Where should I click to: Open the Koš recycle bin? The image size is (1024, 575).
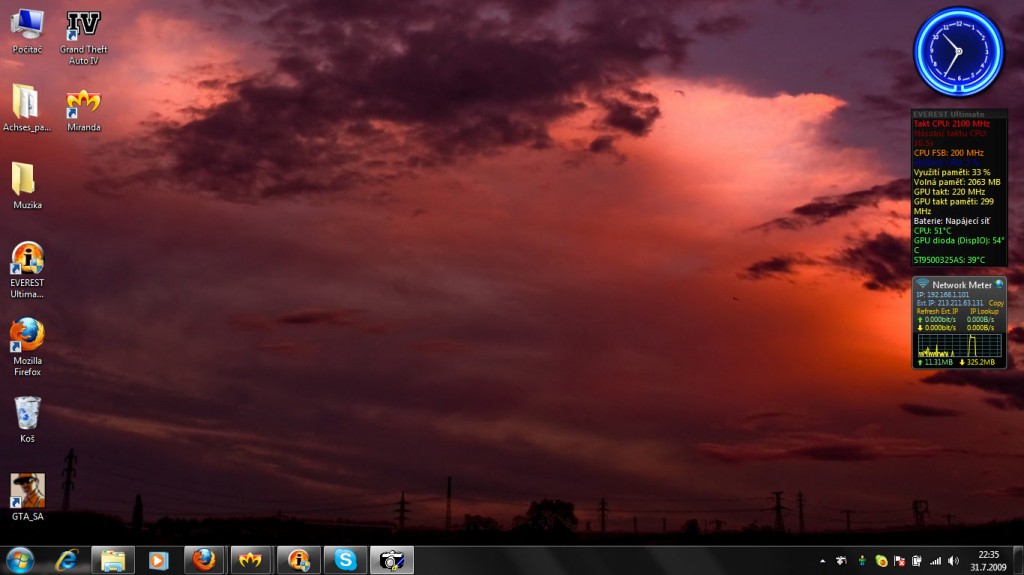pyautogui.click(x=27, y=419)
